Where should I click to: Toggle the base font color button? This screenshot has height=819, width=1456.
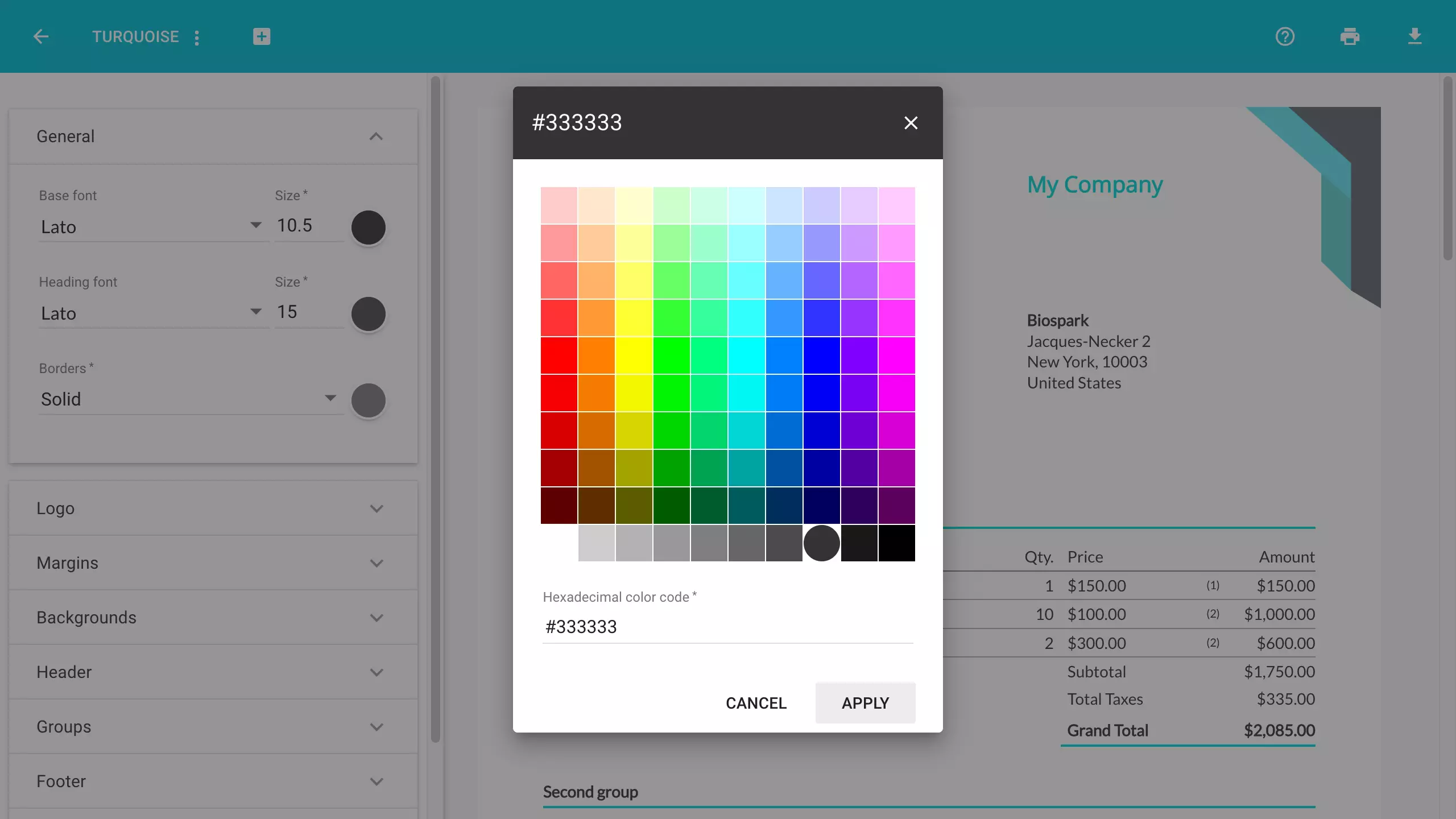[368, 226]
